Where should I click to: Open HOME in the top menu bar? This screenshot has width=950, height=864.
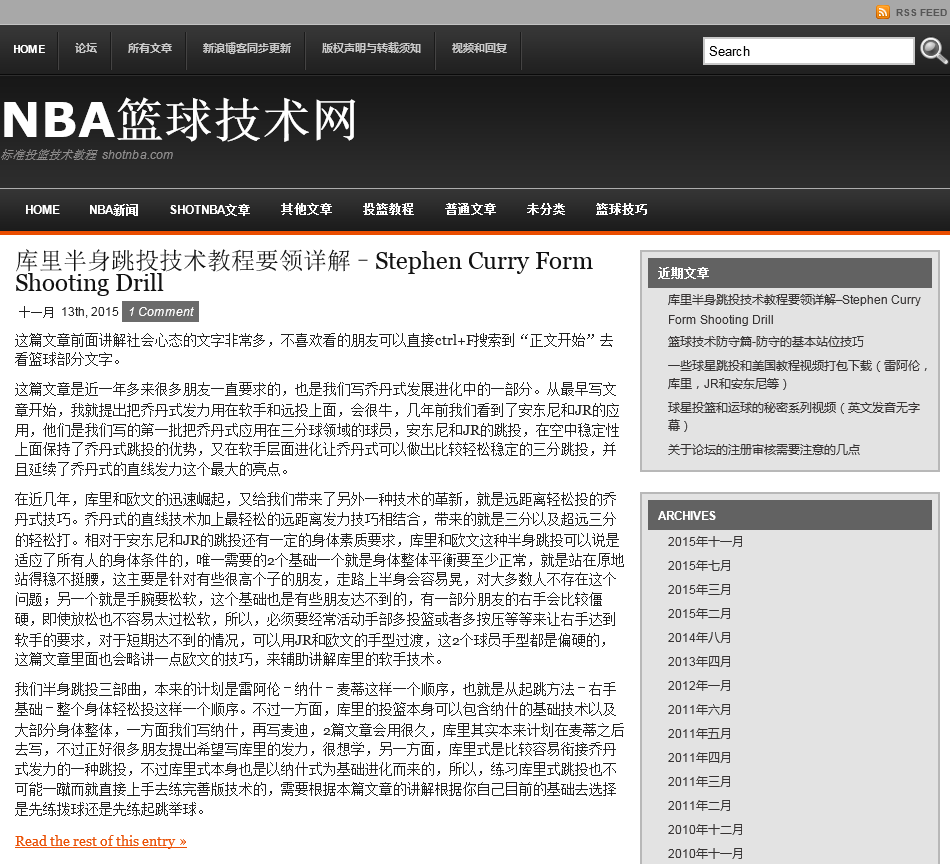click(29, 49)
